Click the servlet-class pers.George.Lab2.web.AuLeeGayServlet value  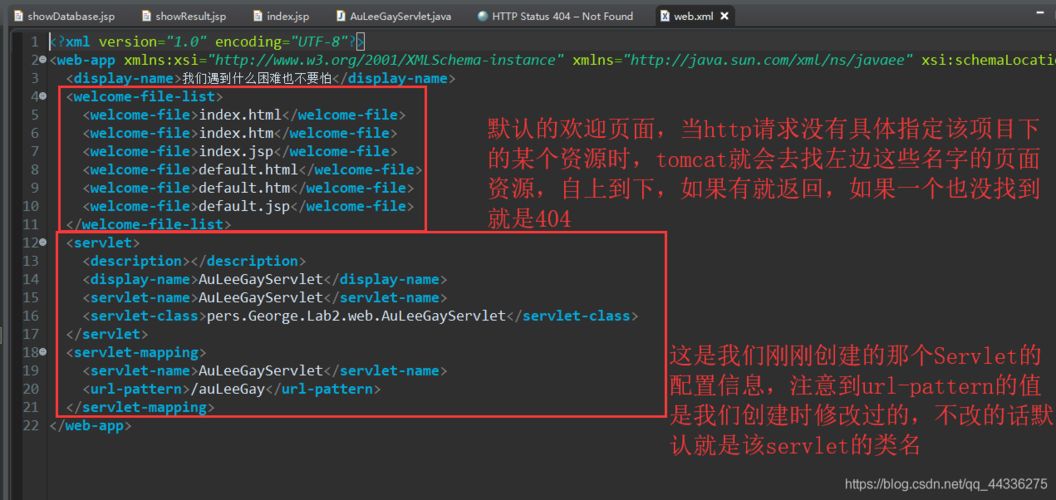coord(356,315)
